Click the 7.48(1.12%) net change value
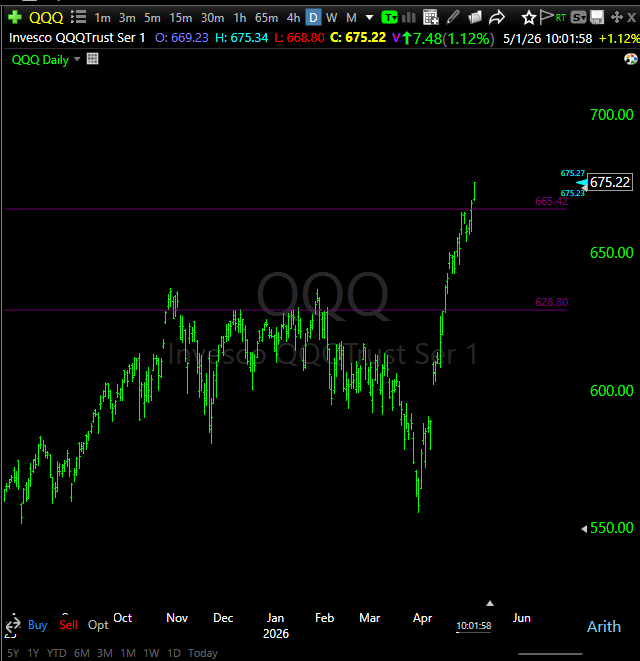Viewport: 640px width, 661px height. 453,39
